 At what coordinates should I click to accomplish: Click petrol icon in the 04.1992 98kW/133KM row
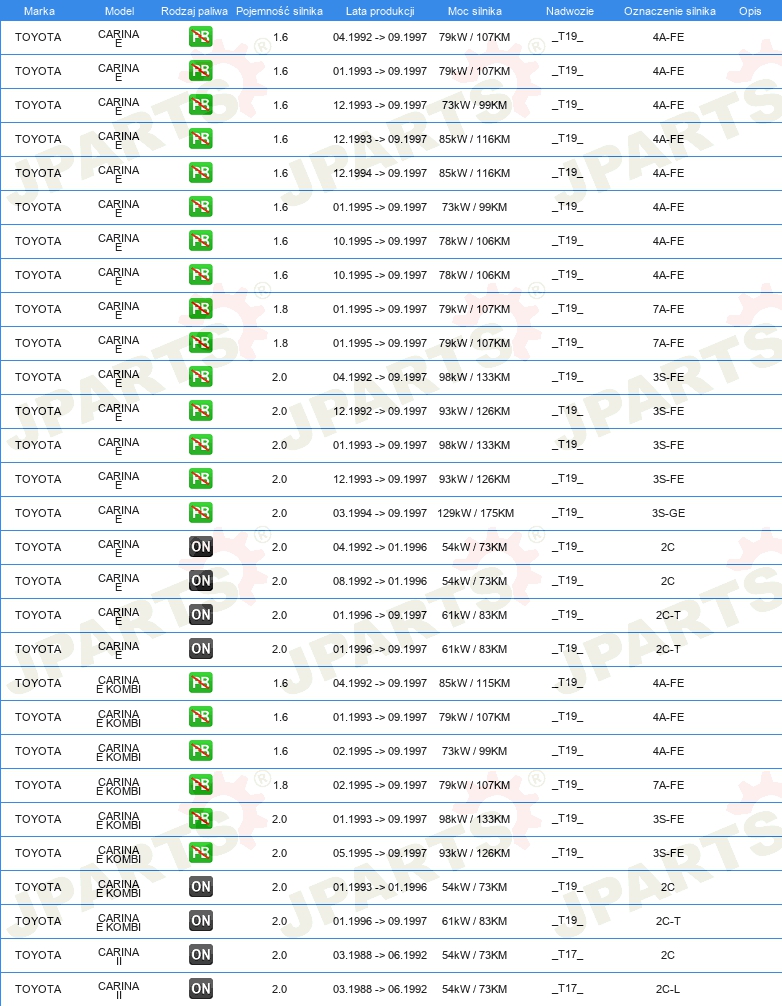coord(201,377)
